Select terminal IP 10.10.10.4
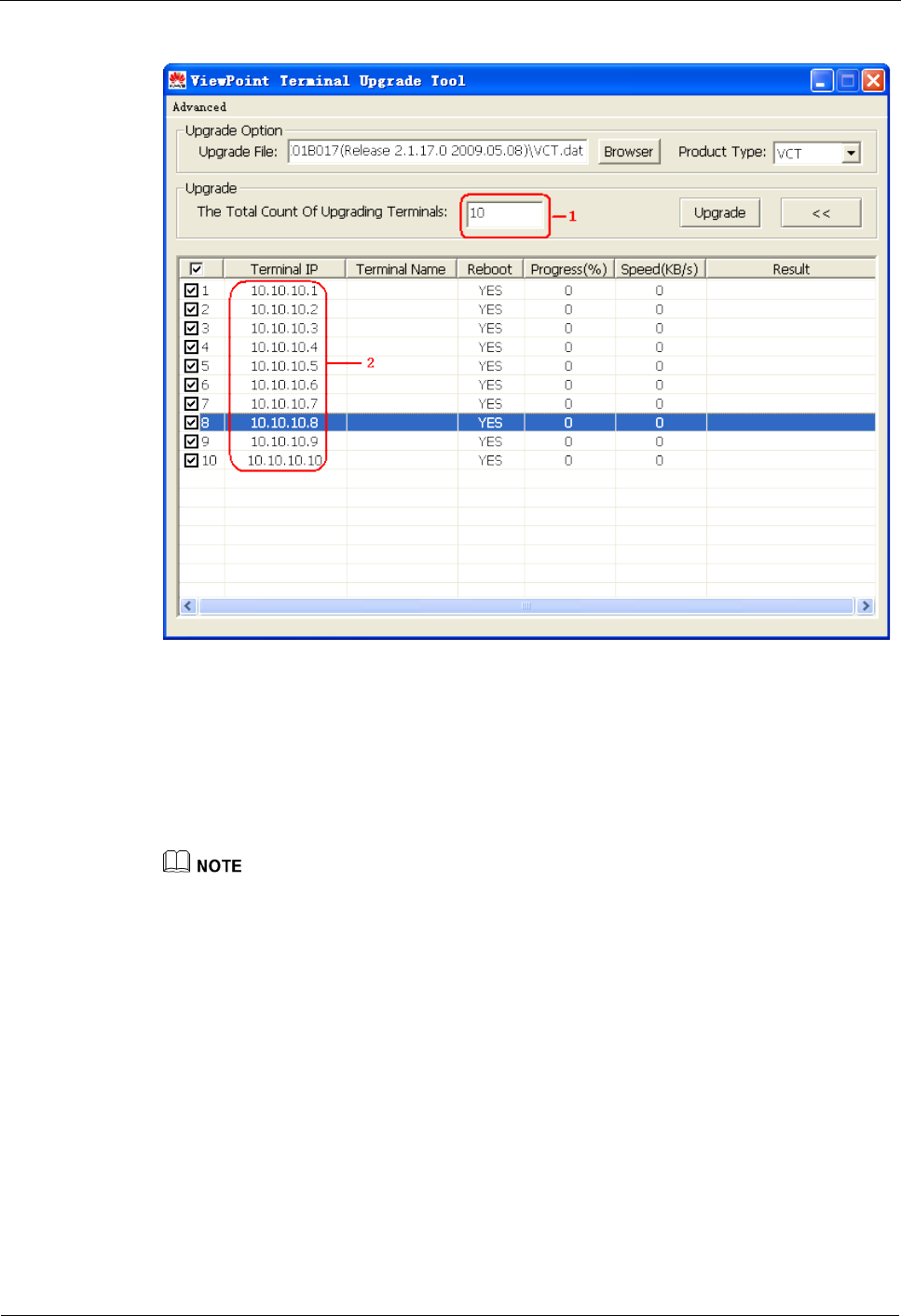This screenshot has height=1316, width=901. (x=284, y=347)
